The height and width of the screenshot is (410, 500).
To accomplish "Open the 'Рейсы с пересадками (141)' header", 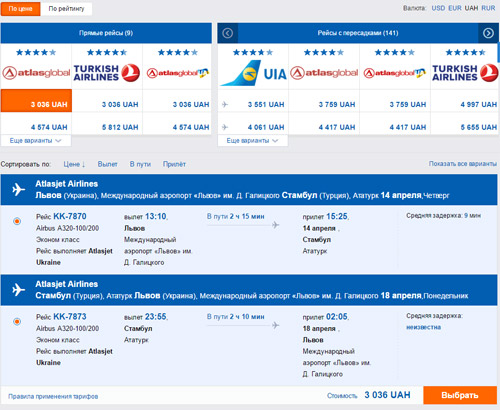I will click(358, 33).
